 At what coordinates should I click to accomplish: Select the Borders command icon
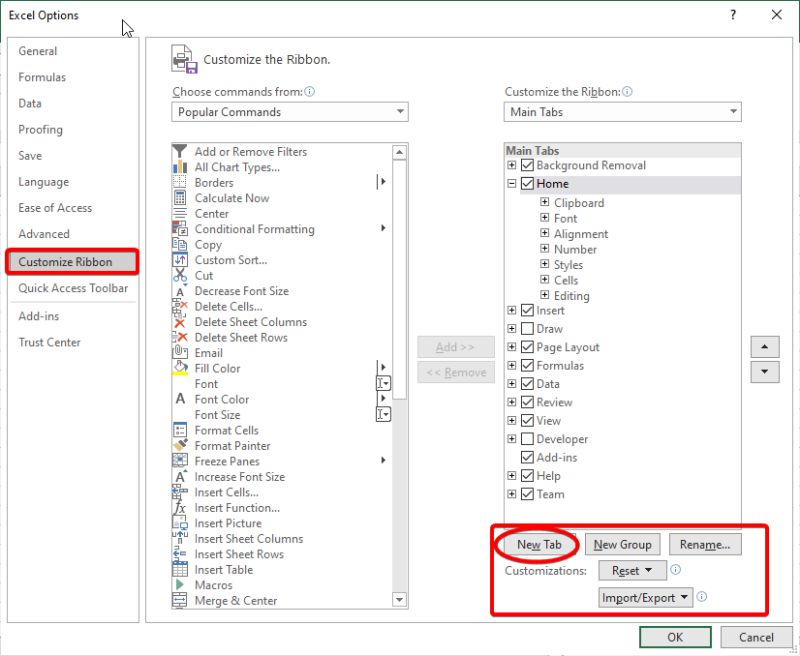pos(181,182)
